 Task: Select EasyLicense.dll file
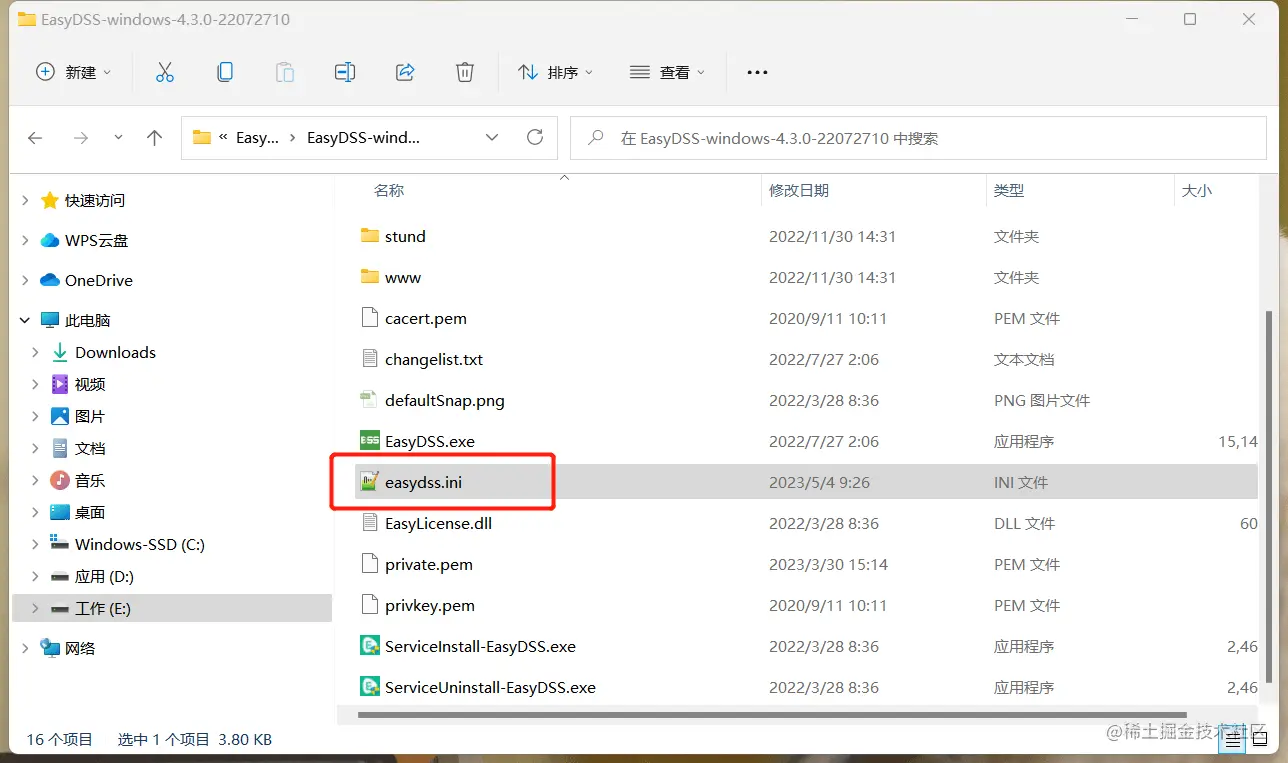tap(438, 523)
